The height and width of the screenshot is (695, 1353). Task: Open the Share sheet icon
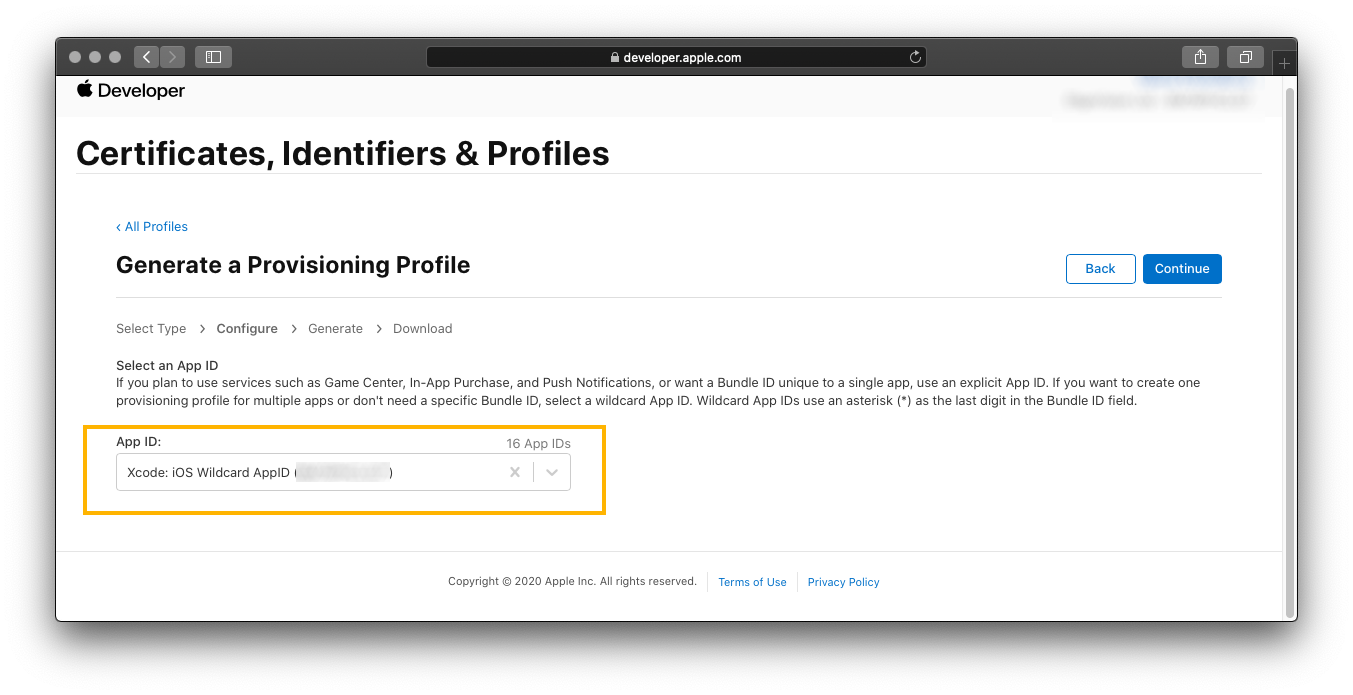[1200, 57]
